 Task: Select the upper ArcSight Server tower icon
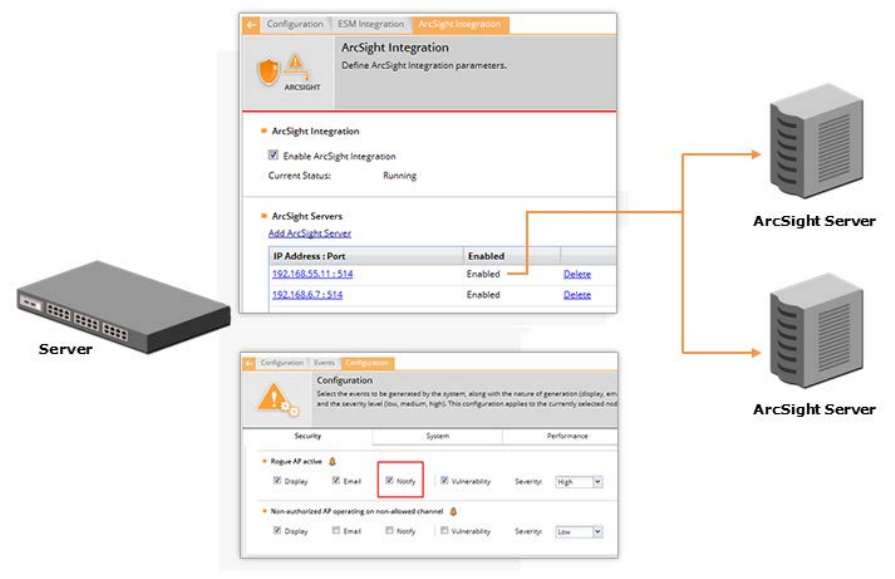(816, 141)
